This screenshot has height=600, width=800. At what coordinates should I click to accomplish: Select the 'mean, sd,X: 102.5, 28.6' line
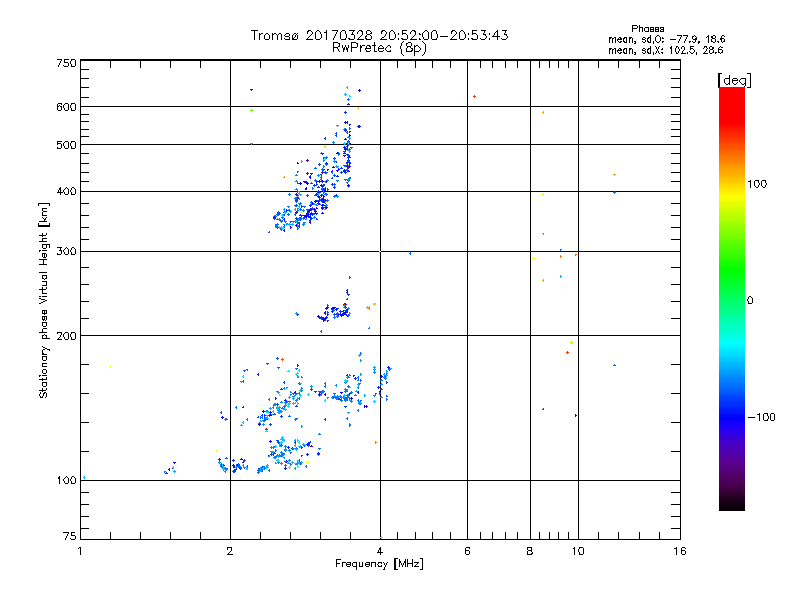[x=665, y=50]
